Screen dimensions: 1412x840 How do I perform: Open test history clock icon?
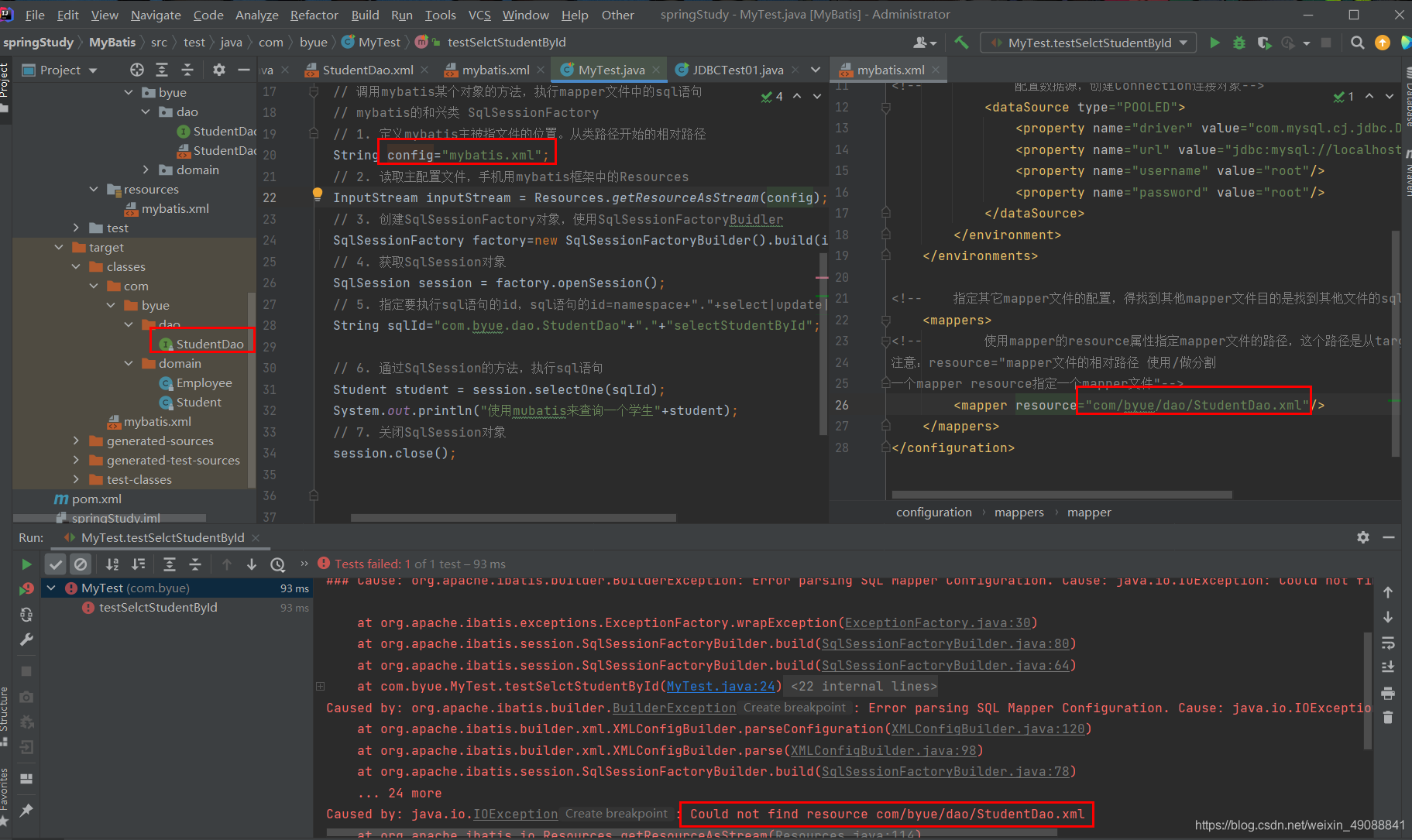tap(278, 564)
